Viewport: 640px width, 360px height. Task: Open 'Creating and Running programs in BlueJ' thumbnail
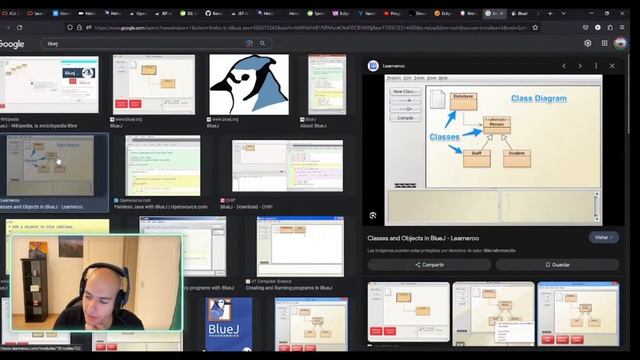pos(300,247)
